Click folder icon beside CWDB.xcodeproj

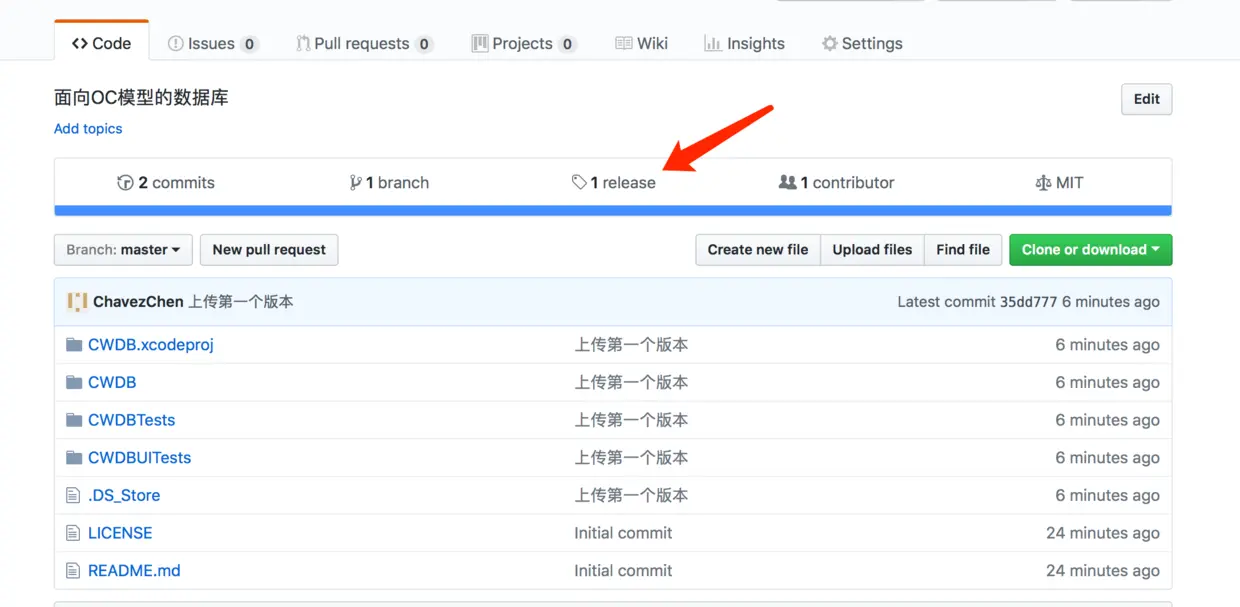73,345
